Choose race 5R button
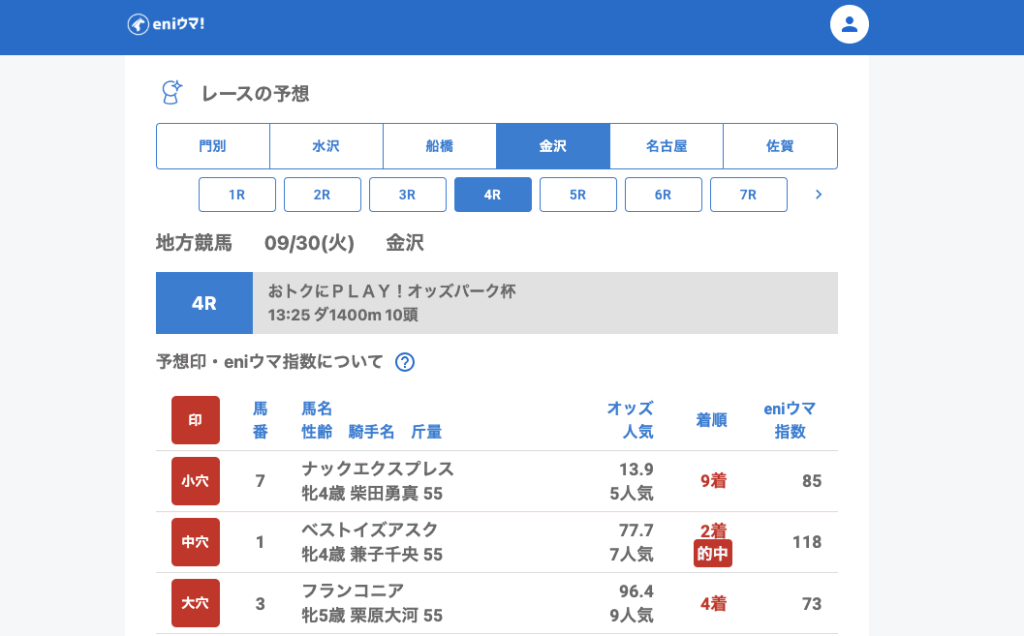Viewport: 1024px width, 636px height. [x=578, y=195]
